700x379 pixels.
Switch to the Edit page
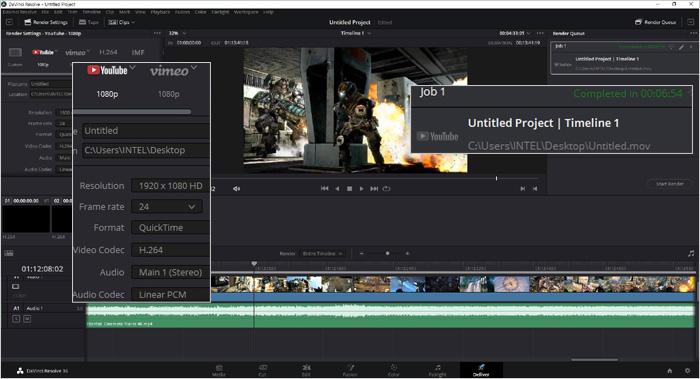(306, 371)
